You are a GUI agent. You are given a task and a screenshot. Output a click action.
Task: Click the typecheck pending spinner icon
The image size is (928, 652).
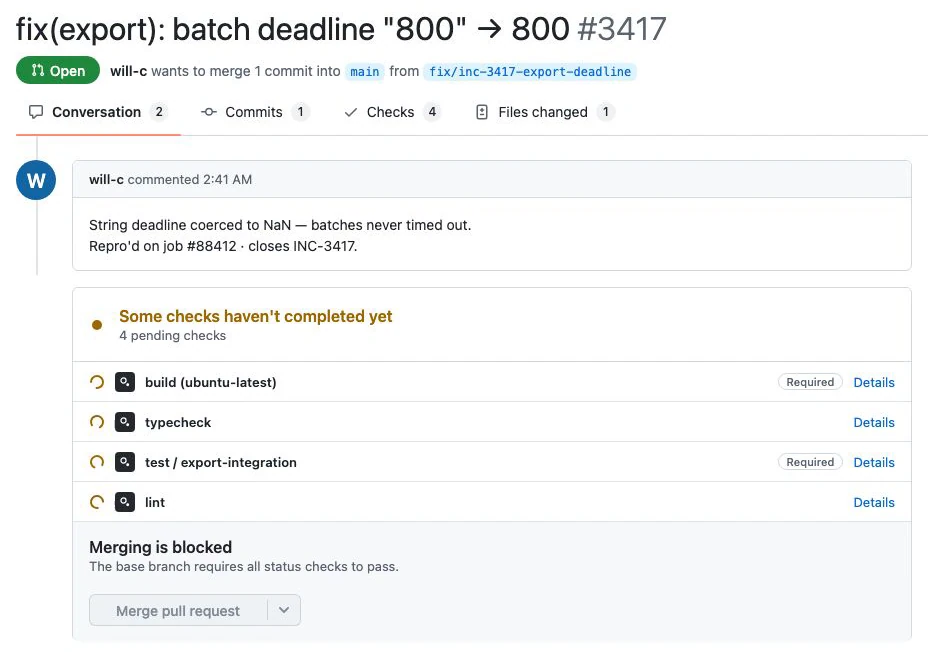click(x=97, y=422)
